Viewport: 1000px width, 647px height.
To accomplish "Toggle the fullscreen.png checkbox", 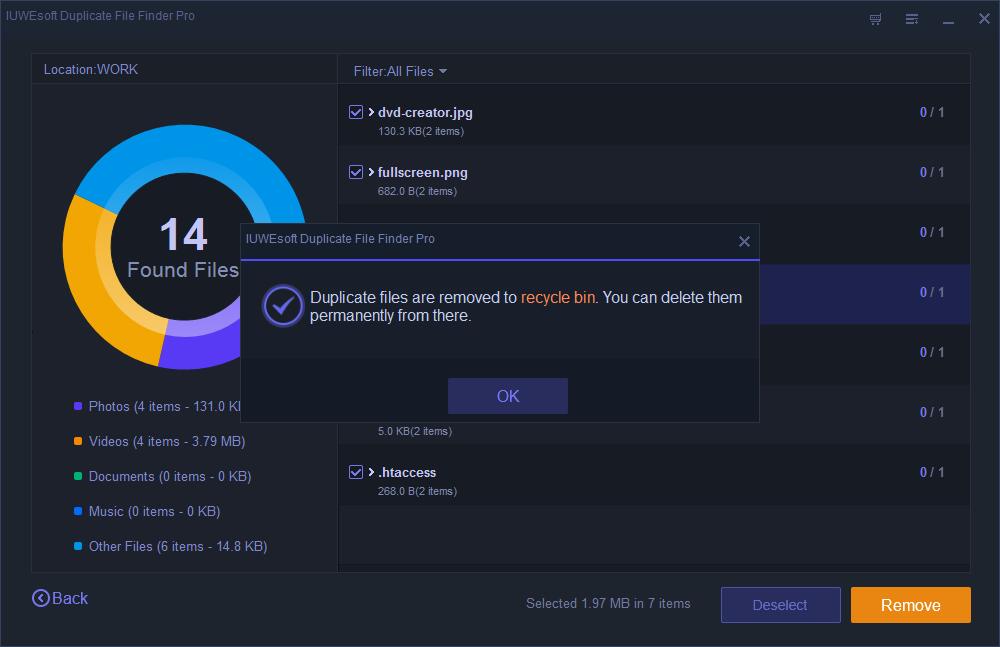I will (356, 172).
